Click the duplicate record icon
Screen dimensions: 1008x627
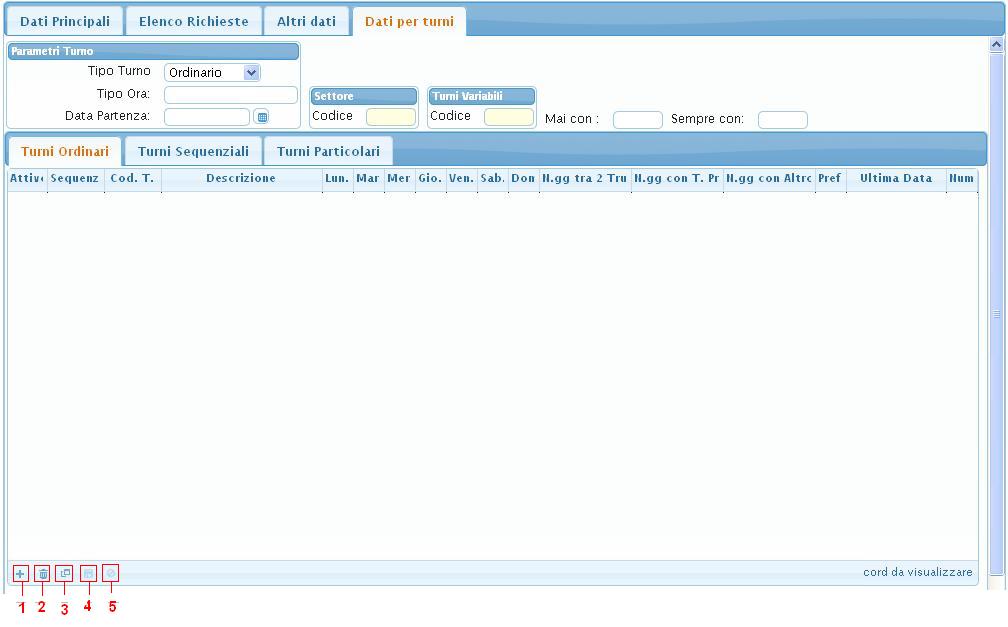pyautogui.click(x=64, y=573)
